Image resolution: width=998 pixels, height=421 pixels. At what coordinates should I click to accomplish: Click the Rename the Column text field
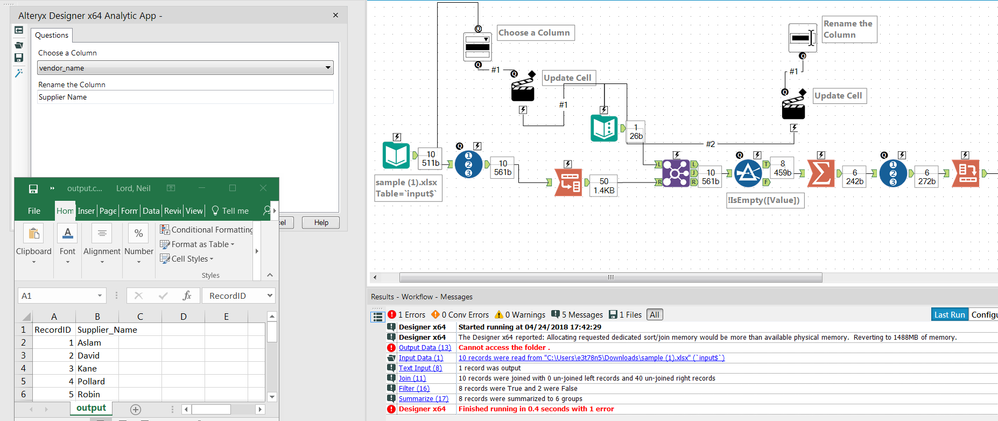tap(185, 97)
